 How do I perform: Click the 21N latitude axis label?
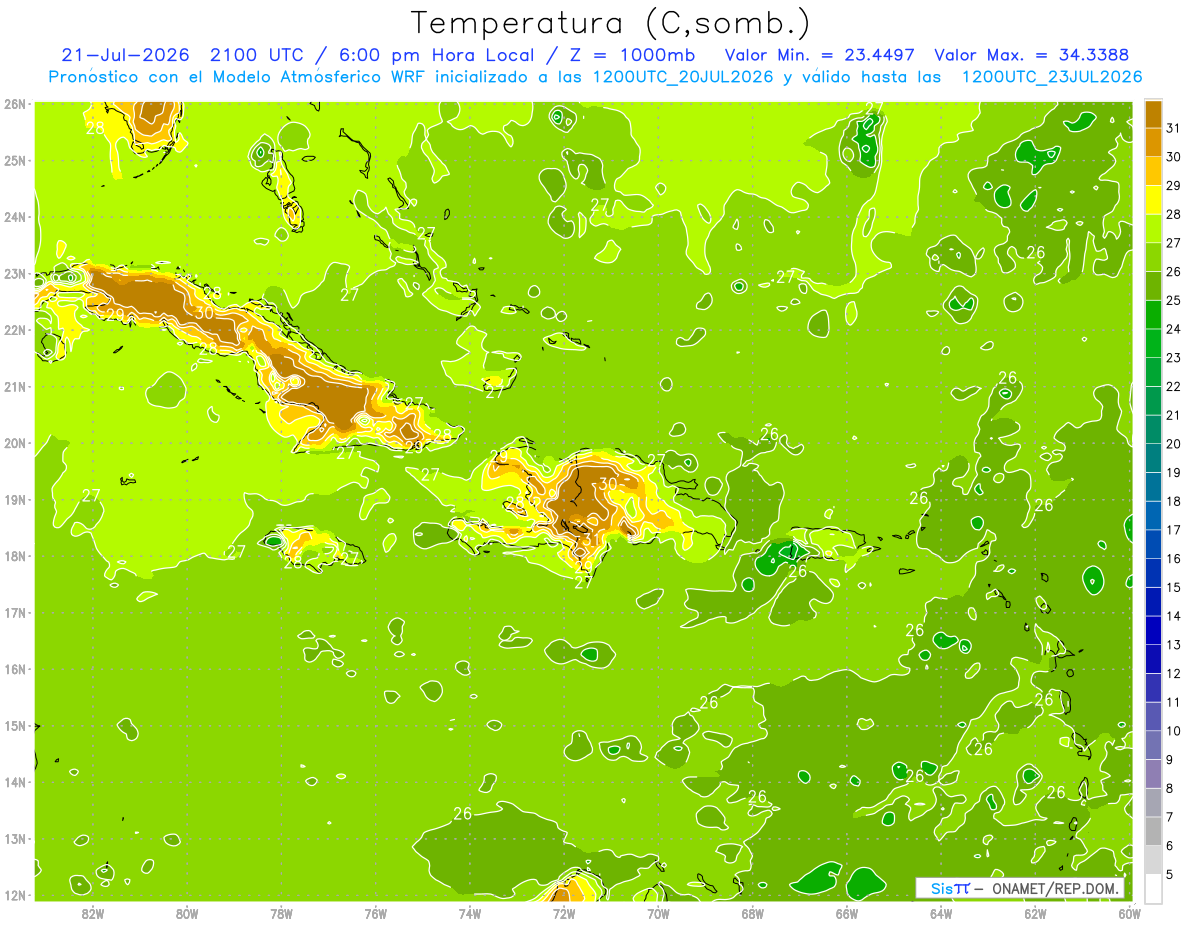(14, 386)
